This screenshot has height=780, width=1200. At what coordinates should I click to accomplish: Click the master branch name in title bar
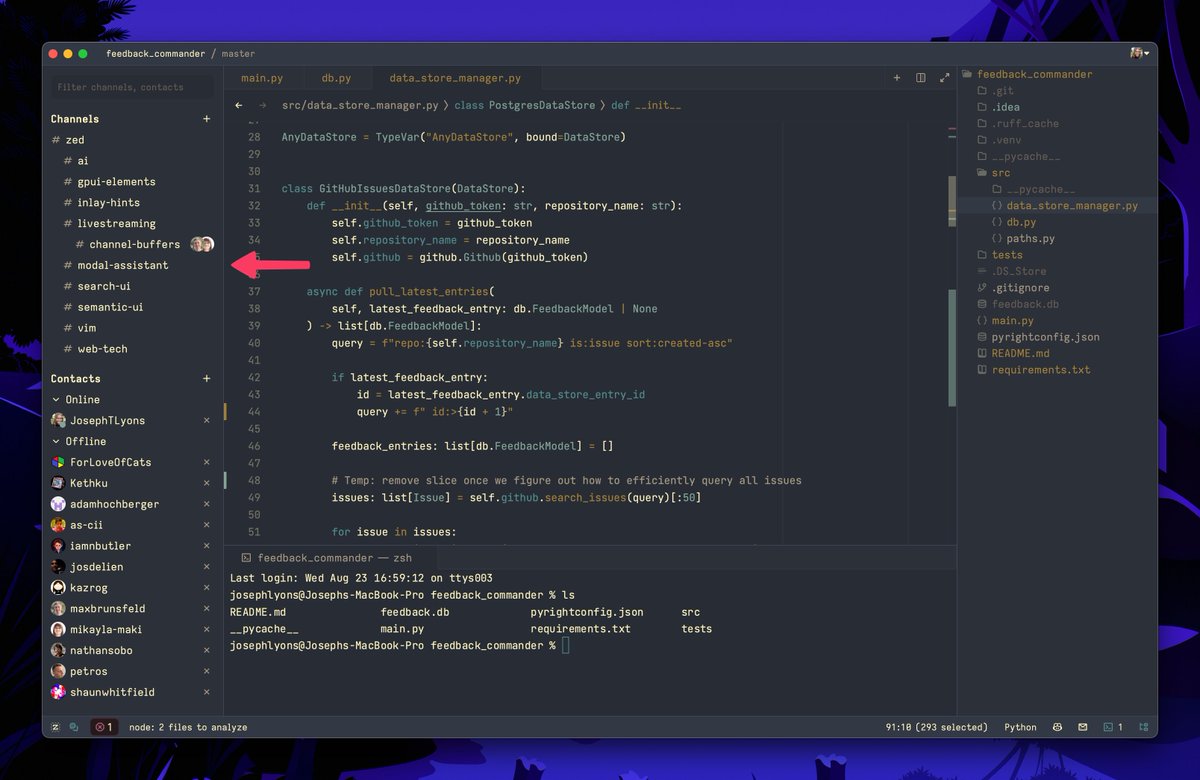238,54
